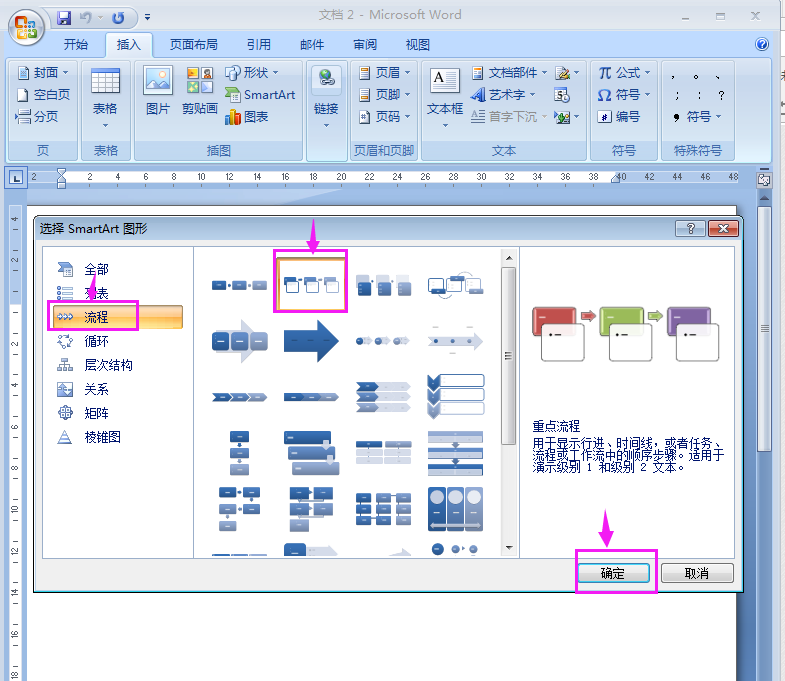Insert a number with 编号
The image size is (785, 681).
click(x=619, y=117)
